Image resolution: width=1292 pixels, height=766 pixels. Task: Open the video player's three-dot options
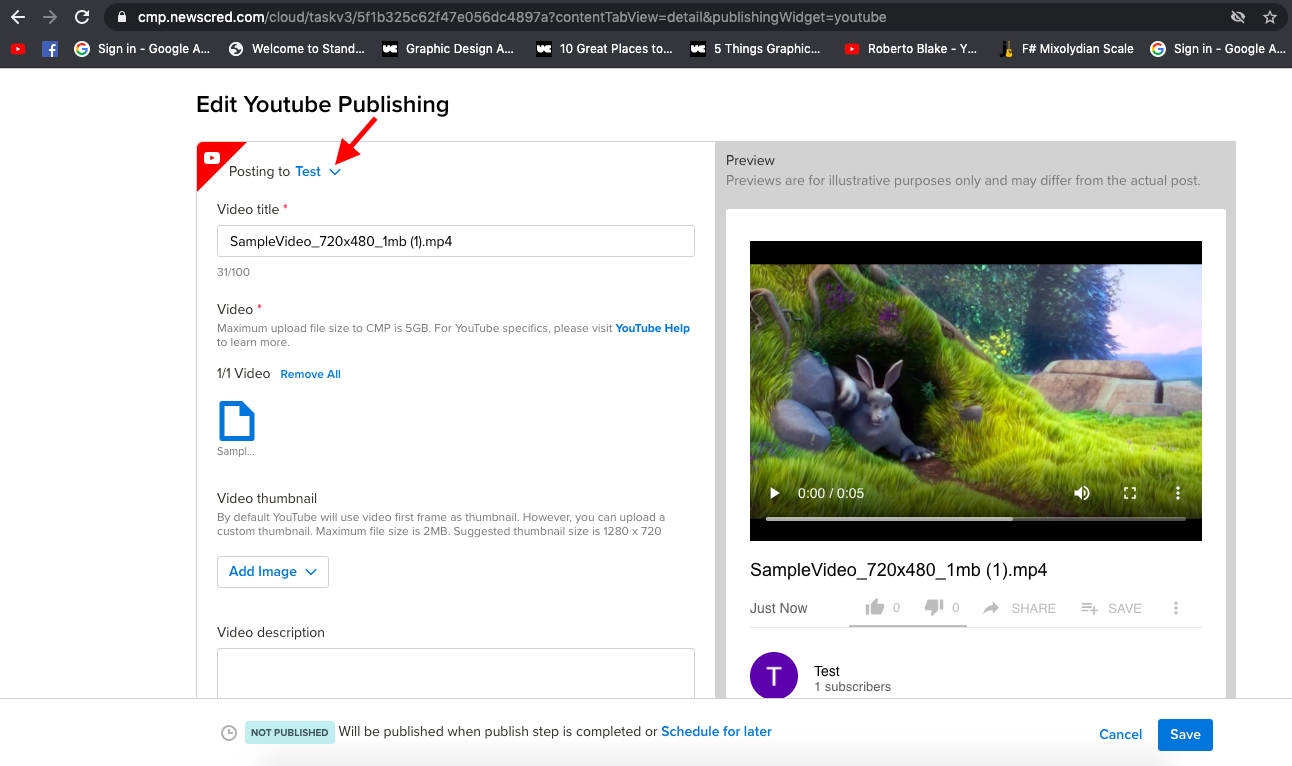[x=1178, y=493]
